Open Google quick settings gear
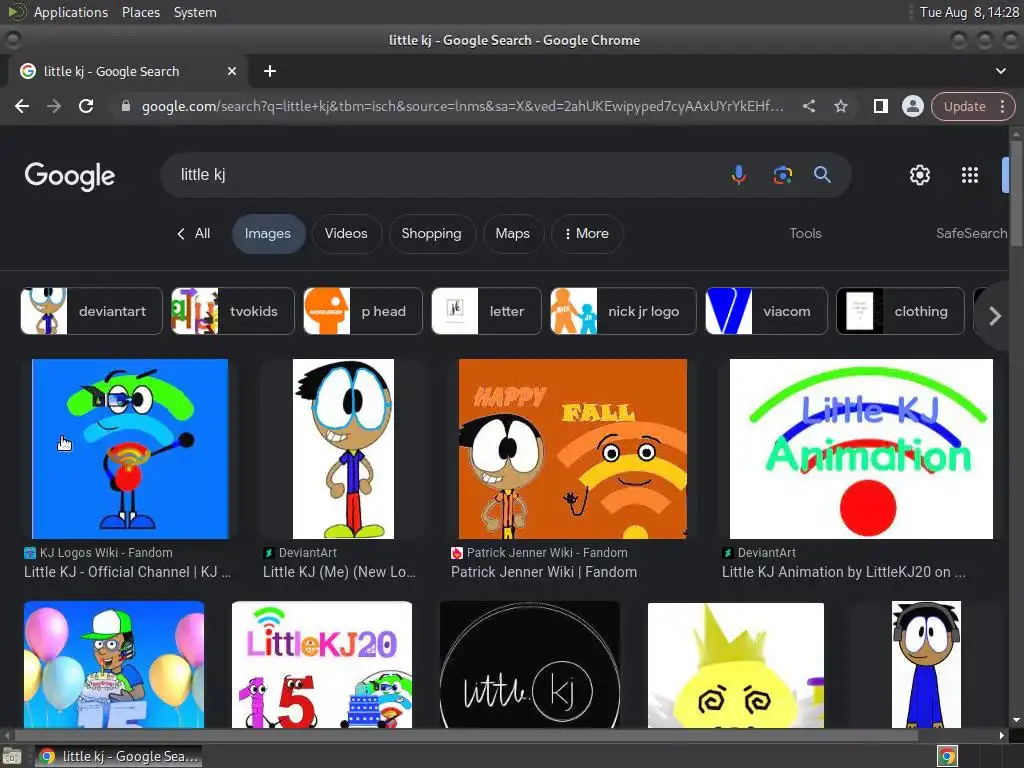The image size is (1024, 768). 920,175
